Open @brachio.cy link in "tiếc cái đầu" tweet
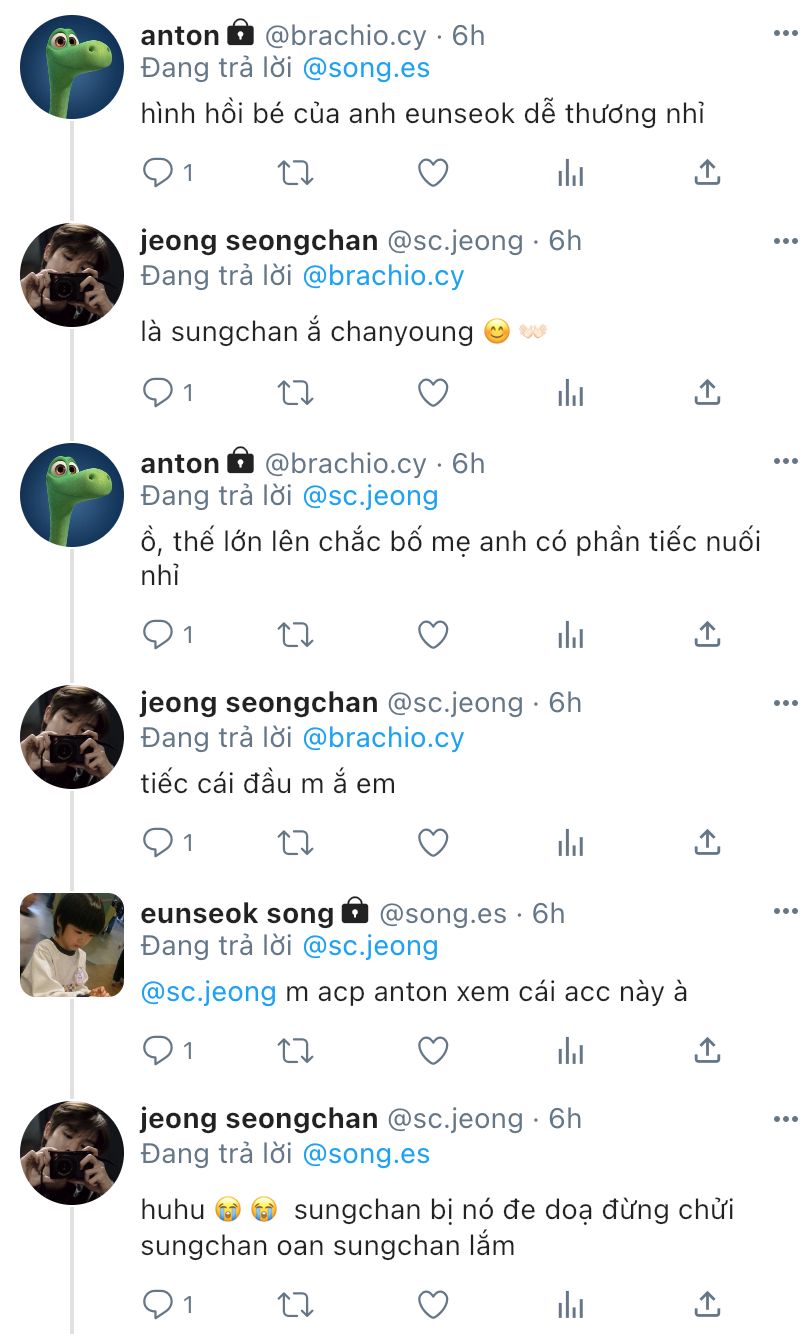Image resolution: width=807 pixels, height=1334 pixels. pos(383,737)
